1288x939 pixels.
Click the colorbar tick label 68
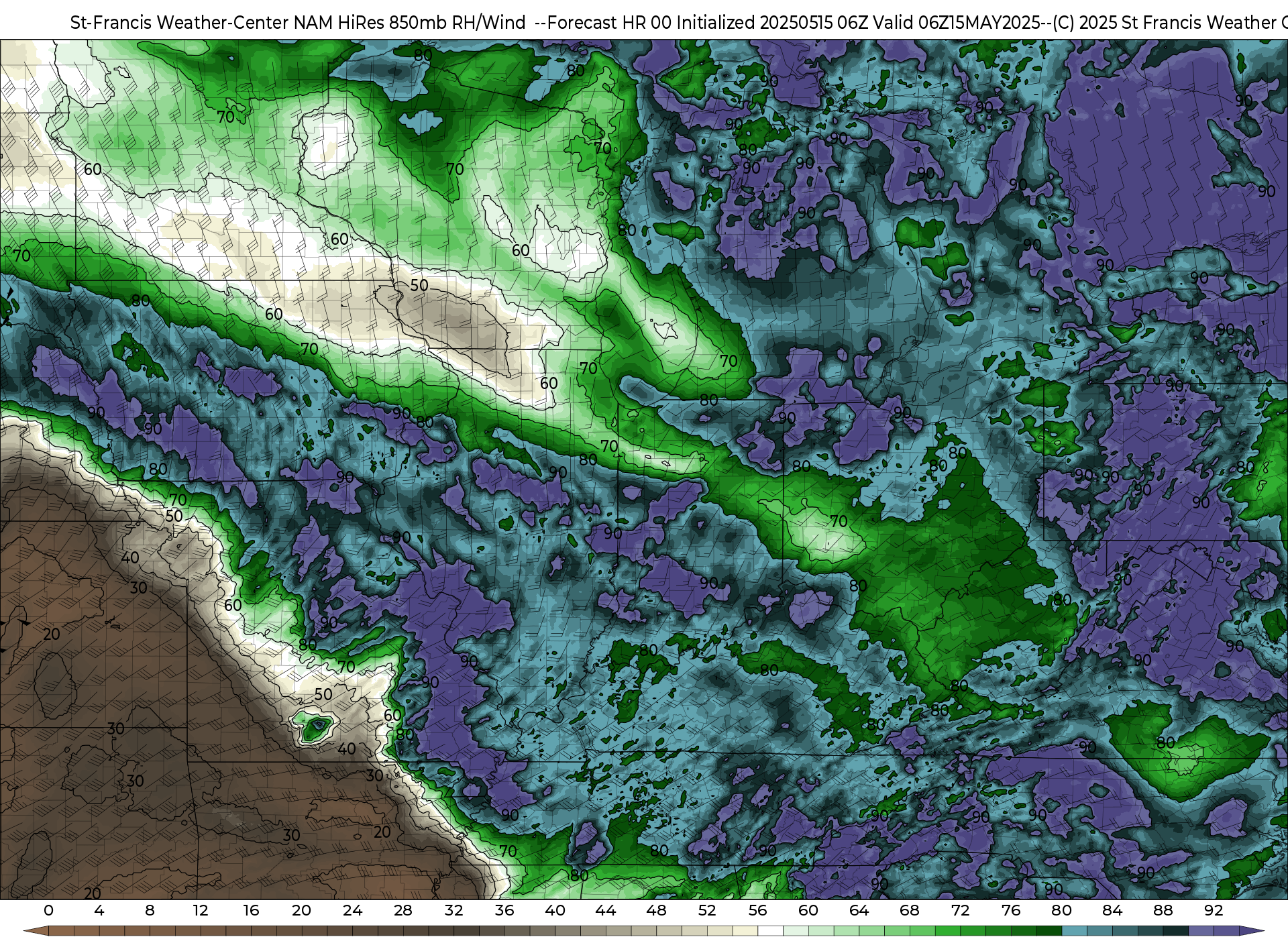click(910, 910)
